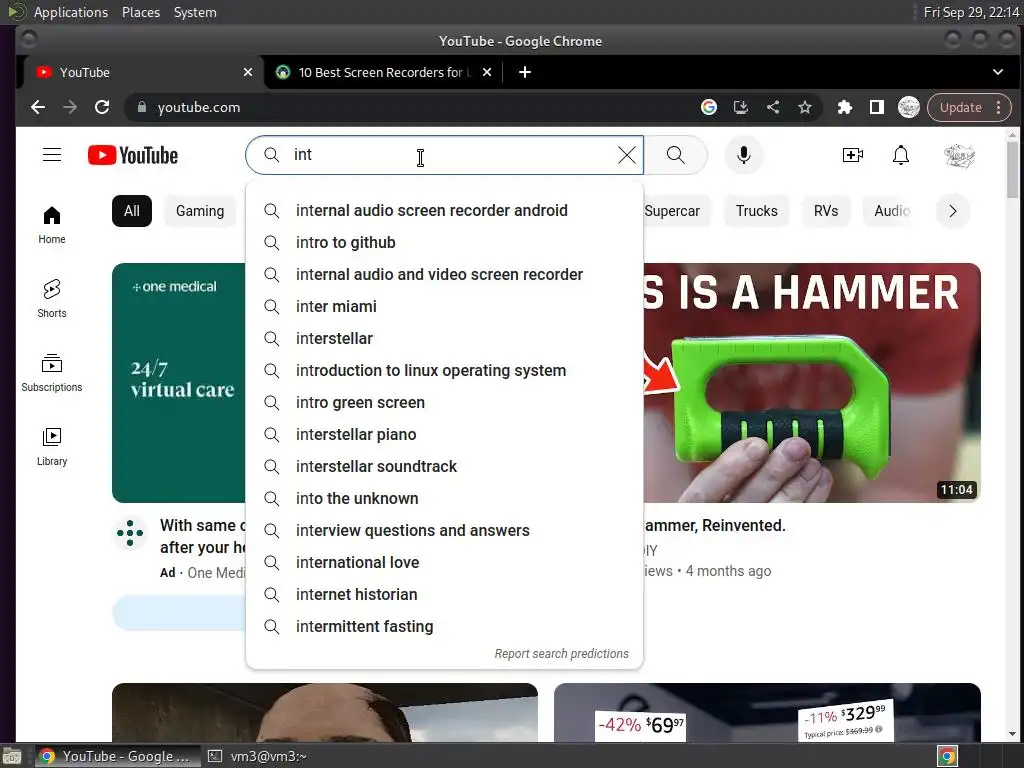This screenshot has height=768, width=1024.
Task: Select the All filter chip
Action: pyautogui.click(x=132, y=211)
